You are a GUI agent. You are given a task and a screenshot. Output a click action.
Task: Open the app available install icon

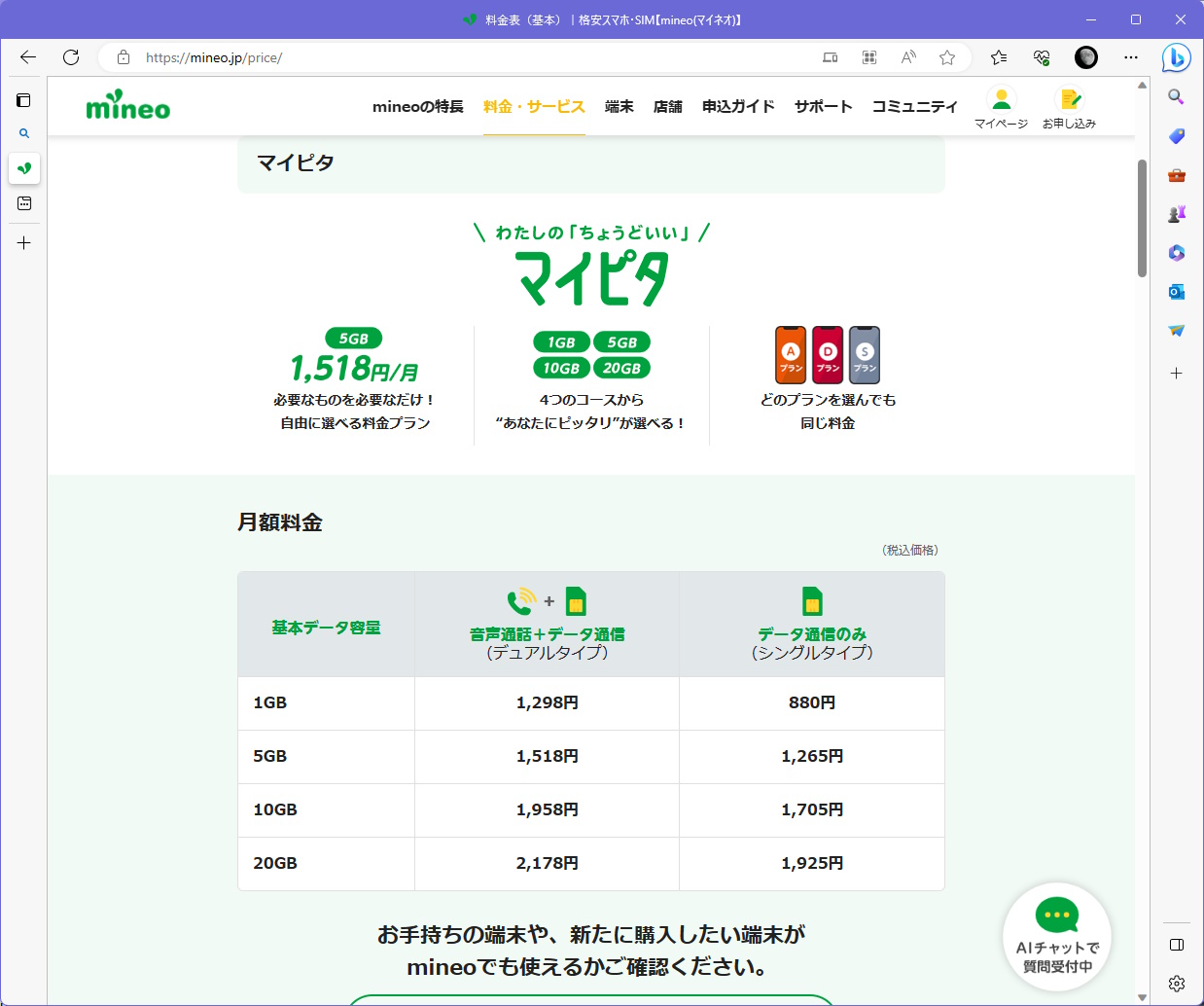831,57
